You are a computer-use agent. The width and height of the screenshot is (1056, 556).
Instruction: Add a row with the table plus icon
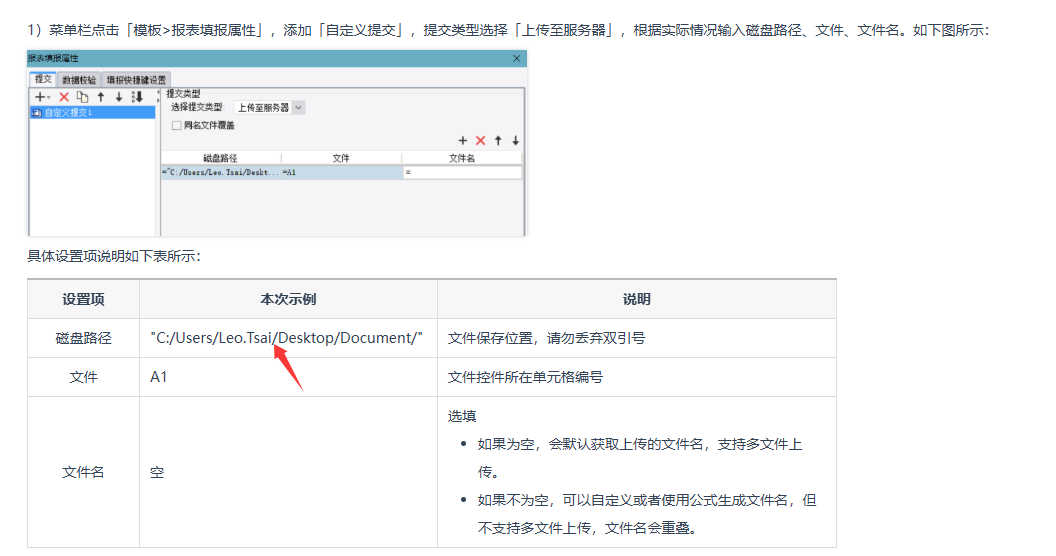point(463,141)
